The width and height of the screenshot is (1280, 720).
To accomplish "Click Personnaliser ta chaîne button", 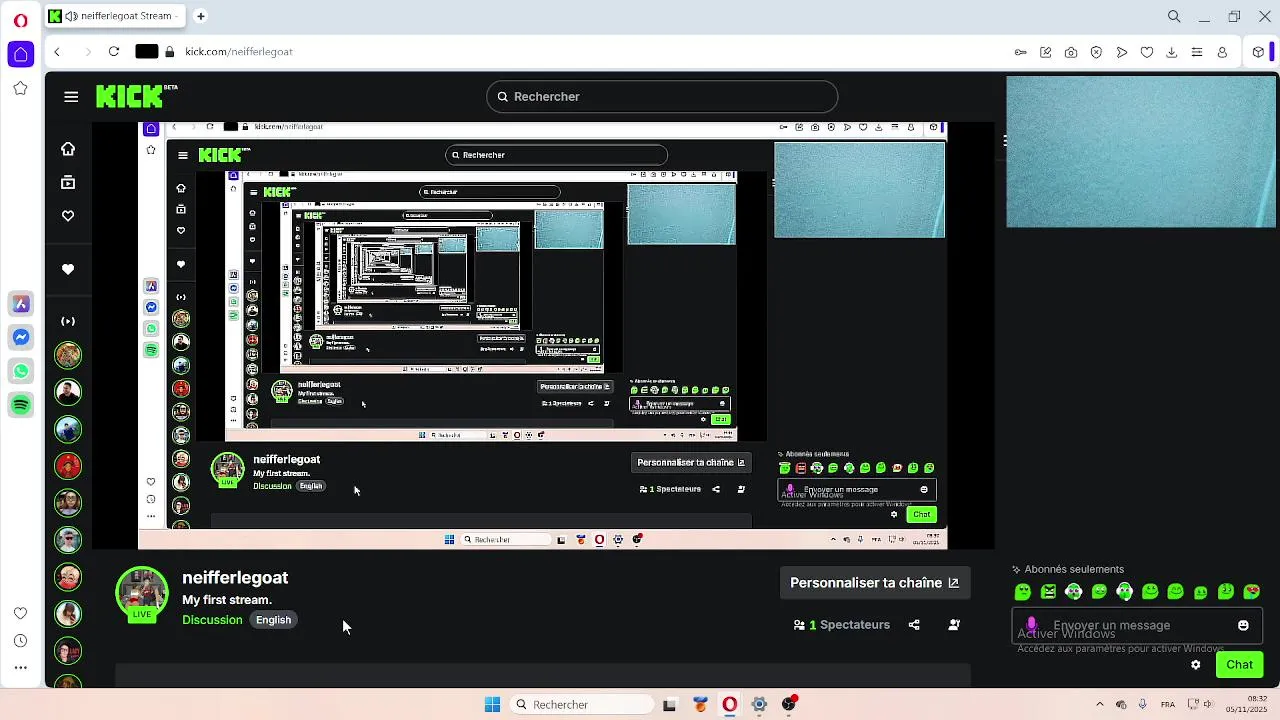I will [x=874, y=583].
